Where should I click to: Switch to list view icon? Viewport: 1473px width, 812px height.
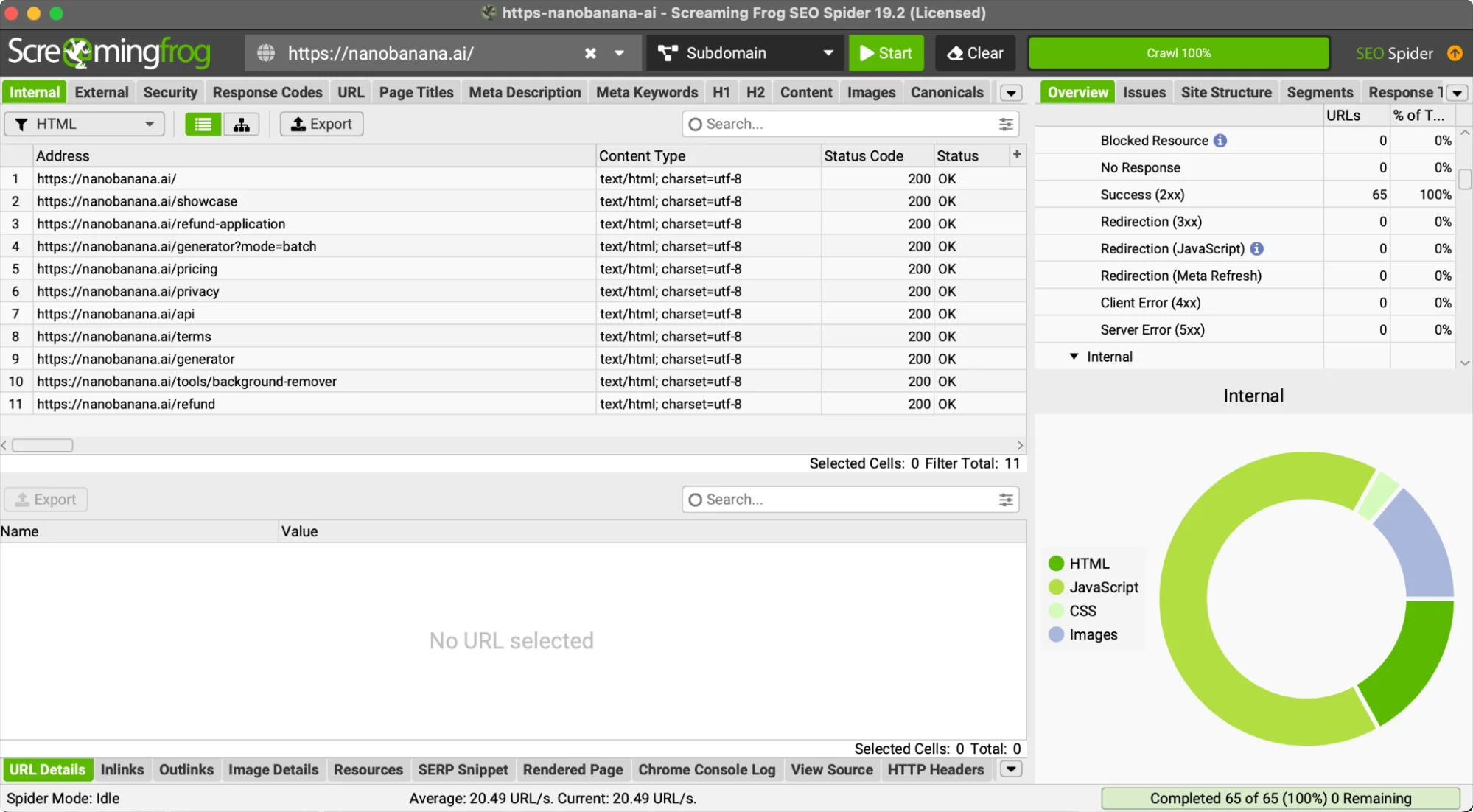(203, 125)
